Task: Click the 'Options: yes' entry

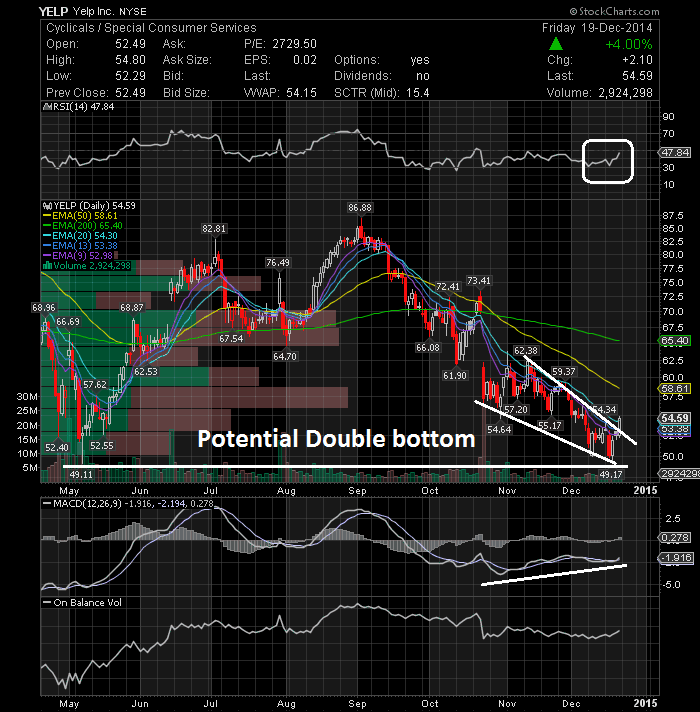Action: point(382,60)
